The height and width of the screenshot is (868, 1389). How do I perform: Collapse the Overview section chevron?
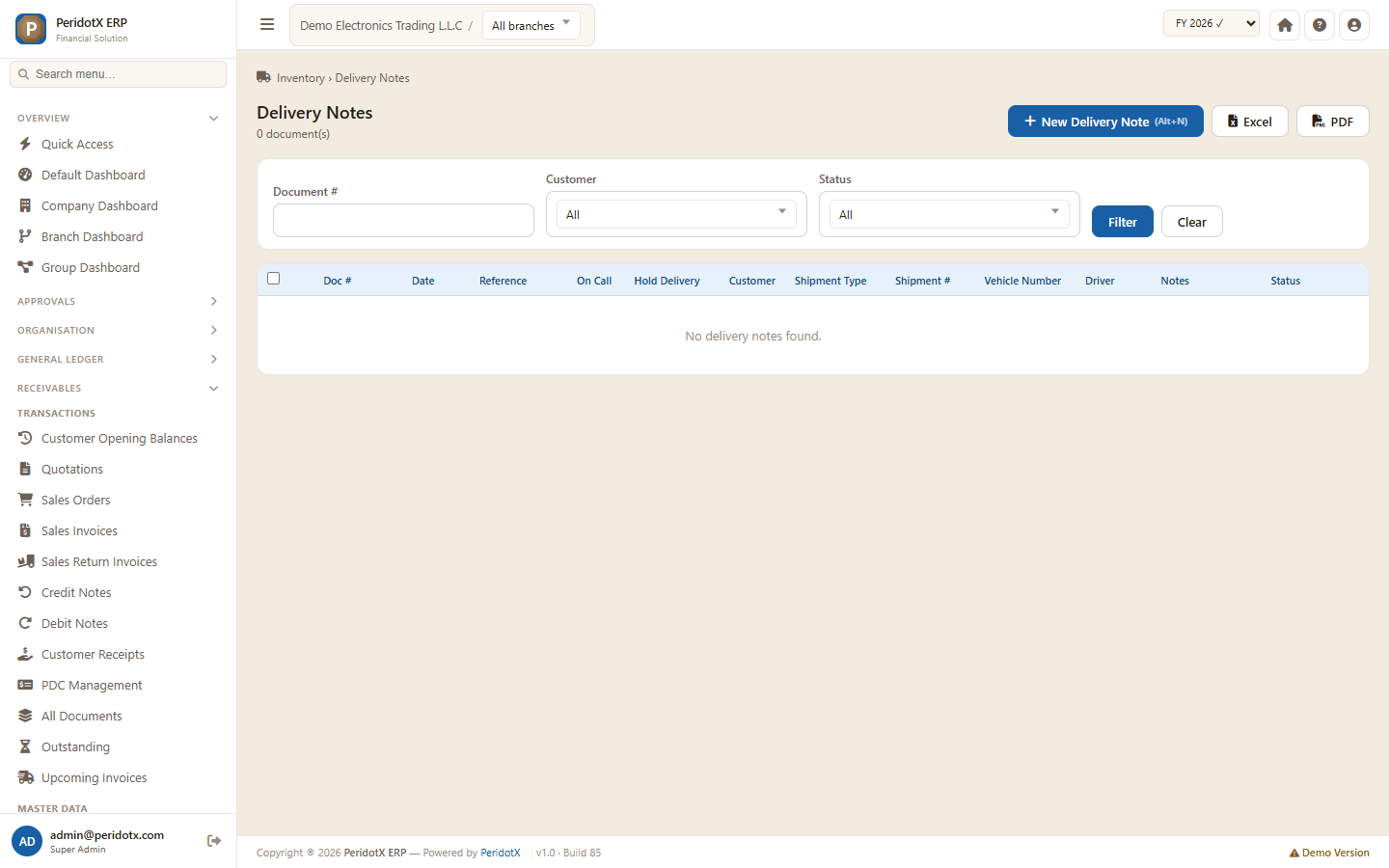point(213,119)
